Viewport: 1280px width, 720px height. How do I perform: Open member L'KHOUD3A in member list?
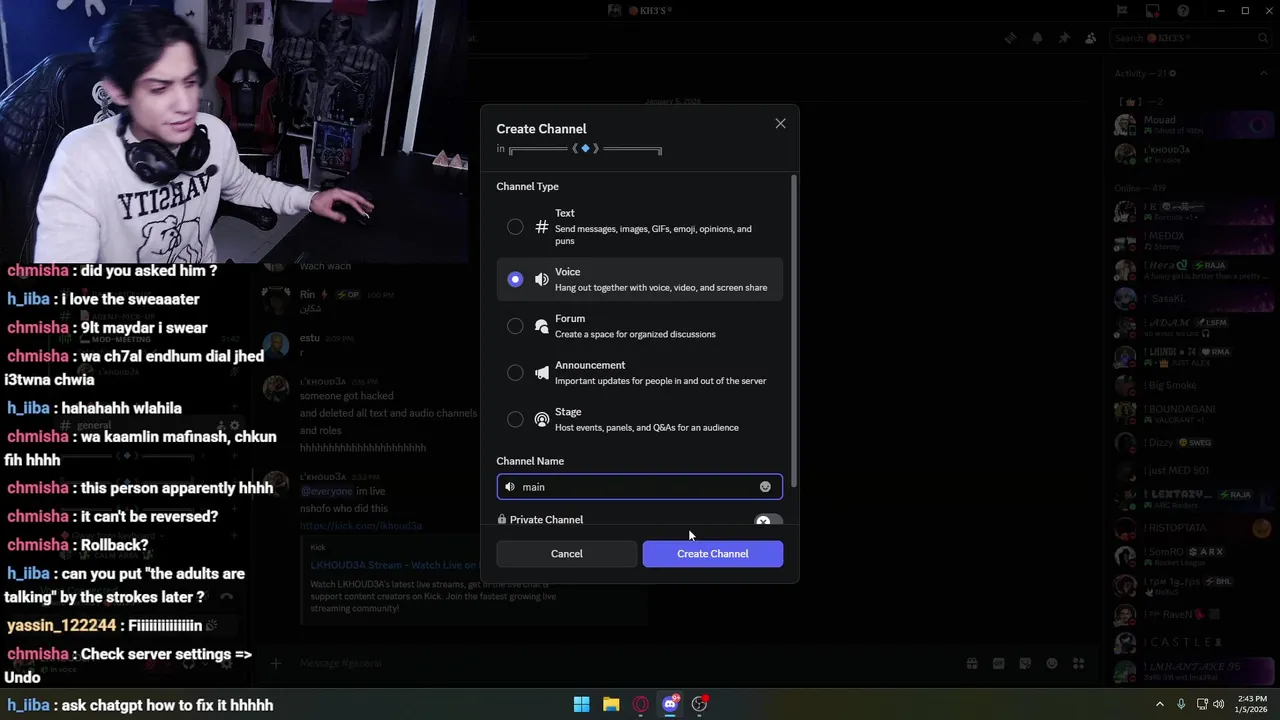click(x=1190, y=154)
